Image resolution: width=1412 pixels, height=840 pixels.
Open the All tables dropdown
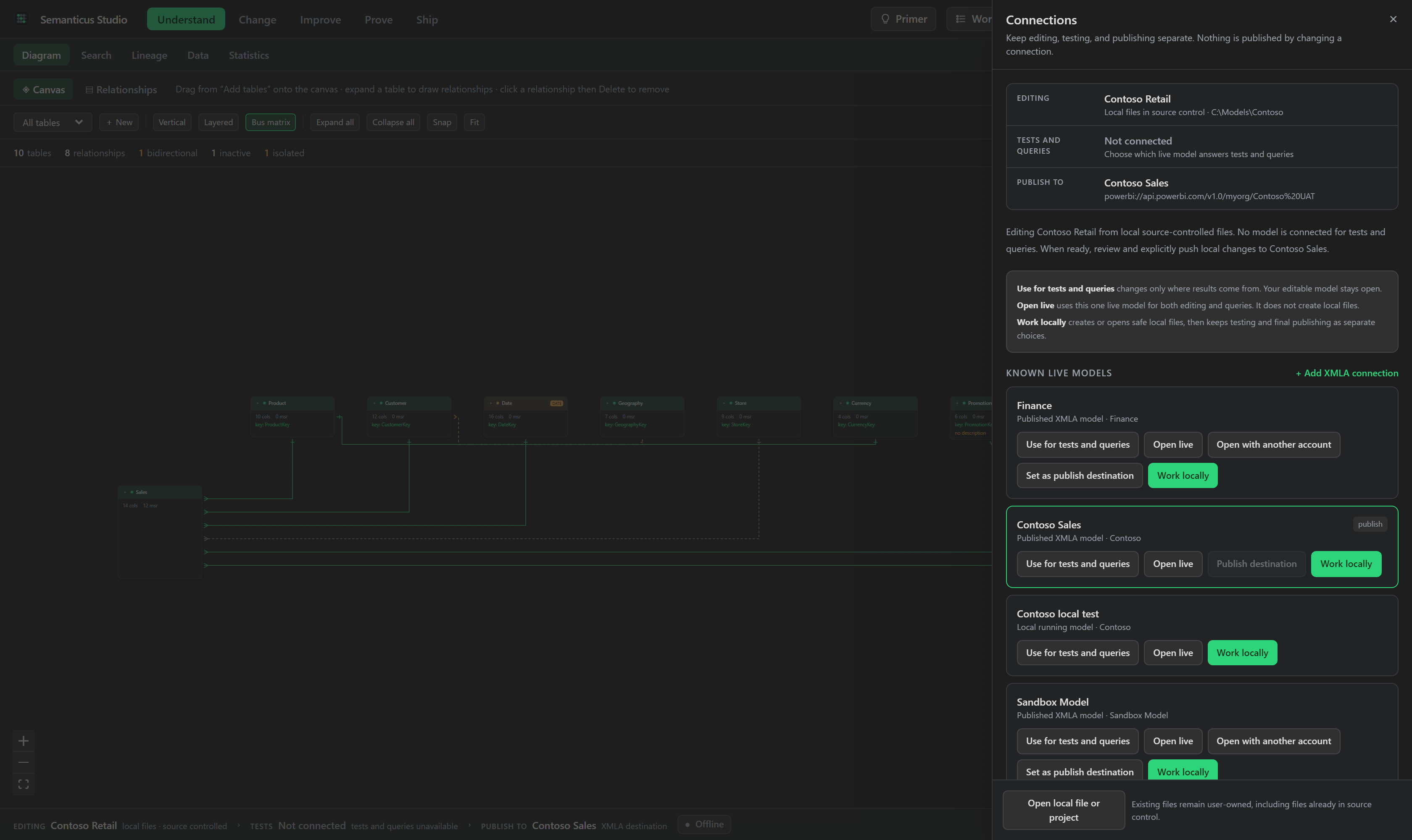coord(53,122)
